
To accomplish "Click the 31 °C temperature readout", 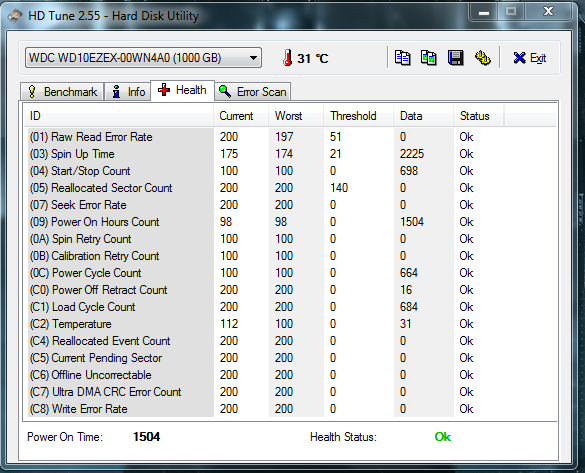I will [x=313, y=59].
